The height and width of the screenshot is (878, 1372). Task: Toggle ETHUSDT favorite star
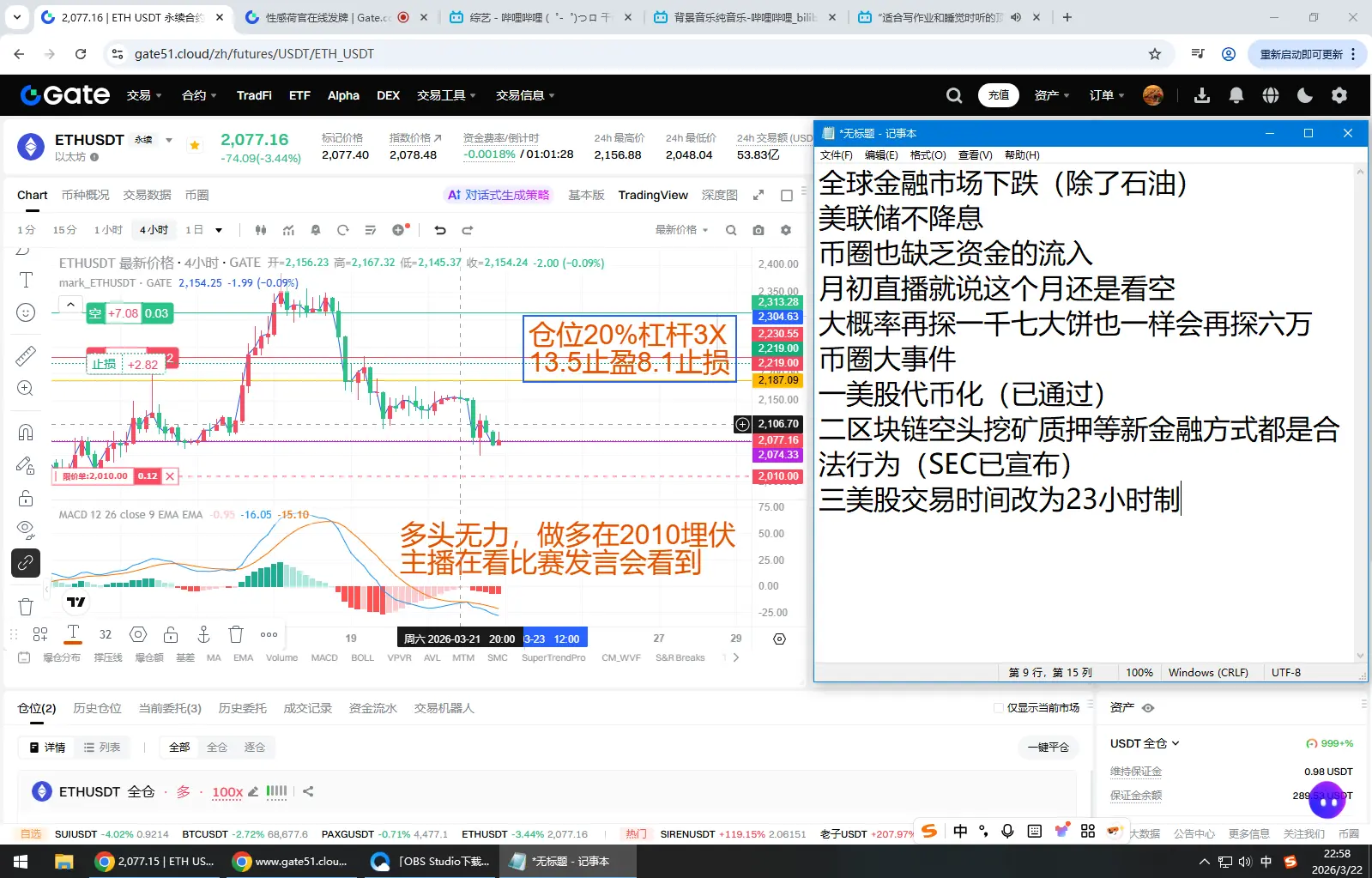pyautogui.click(x=195, y=145)
